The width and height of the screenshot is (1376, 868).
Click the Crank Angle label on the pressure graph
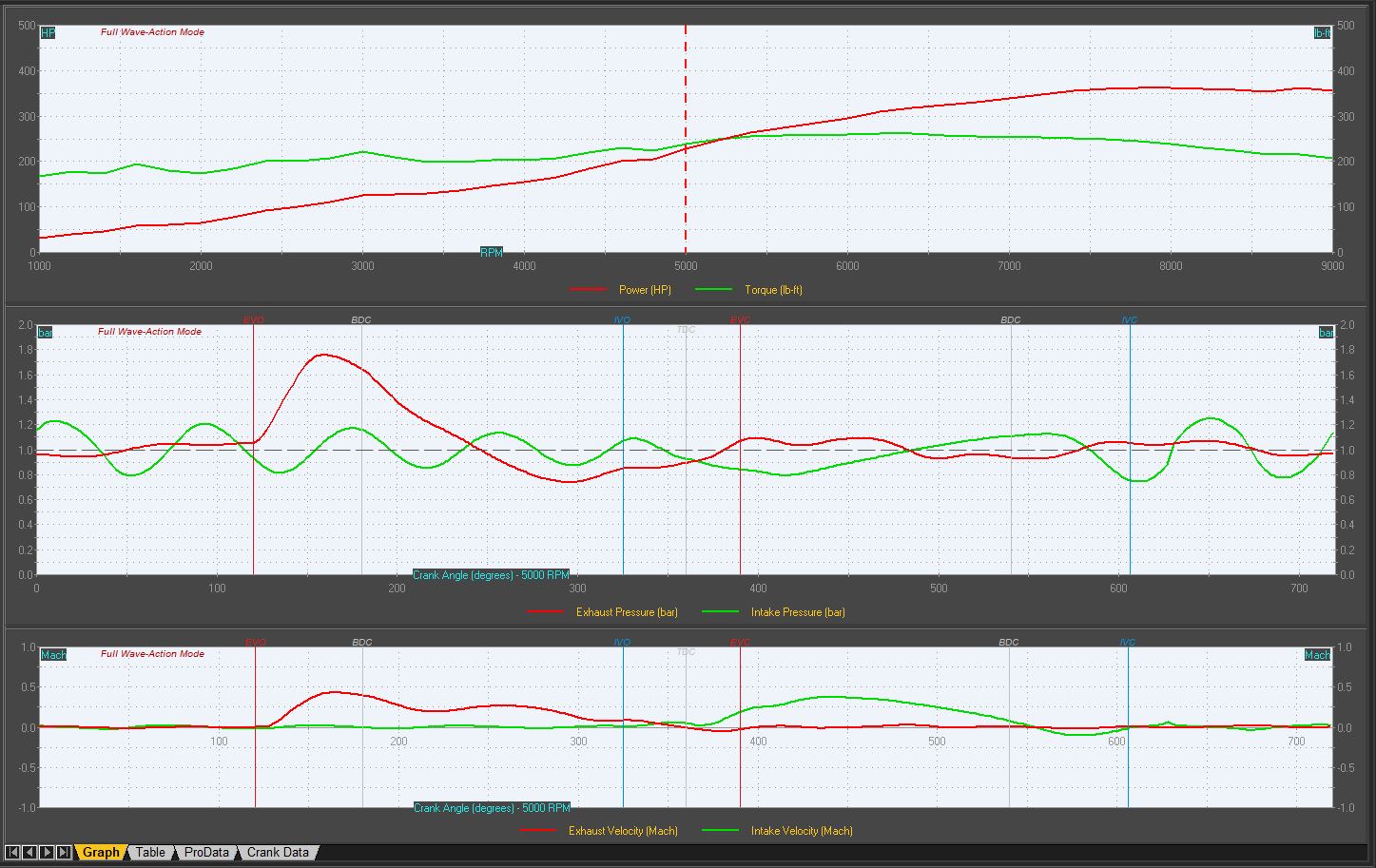(x=491, y=575)
